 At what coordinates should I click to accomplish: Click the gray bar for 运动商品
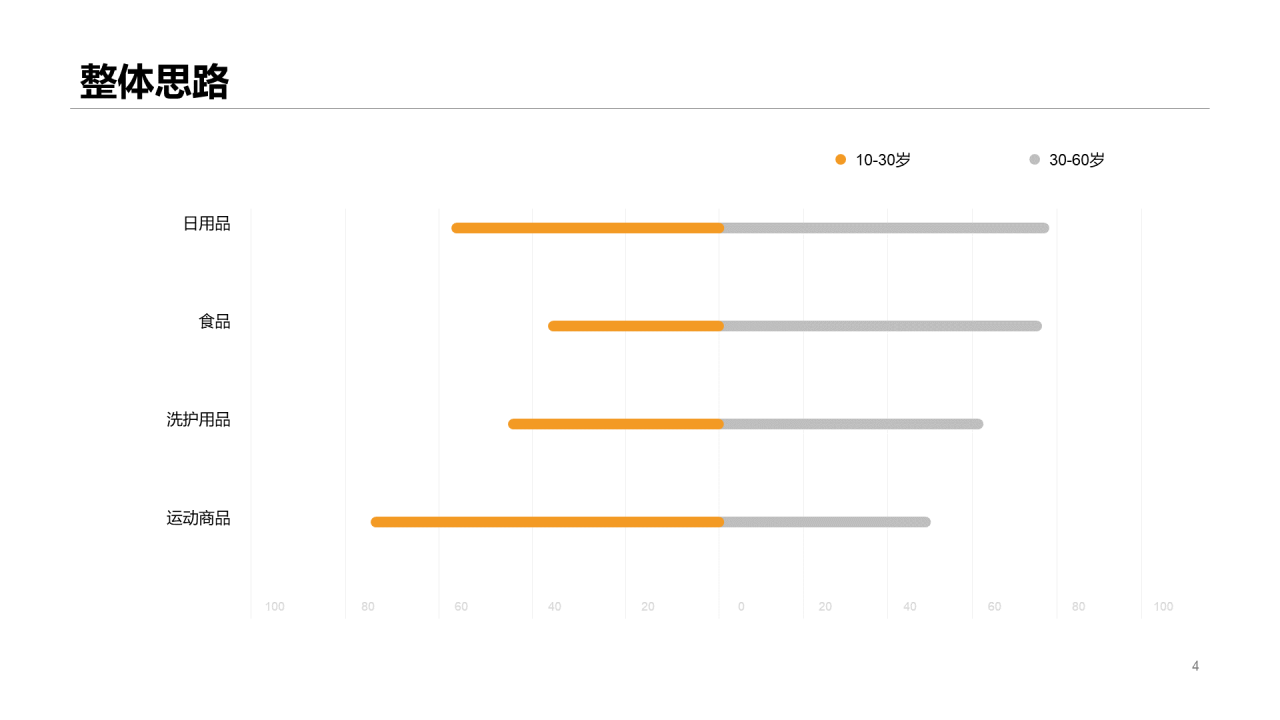click(827, 522)
